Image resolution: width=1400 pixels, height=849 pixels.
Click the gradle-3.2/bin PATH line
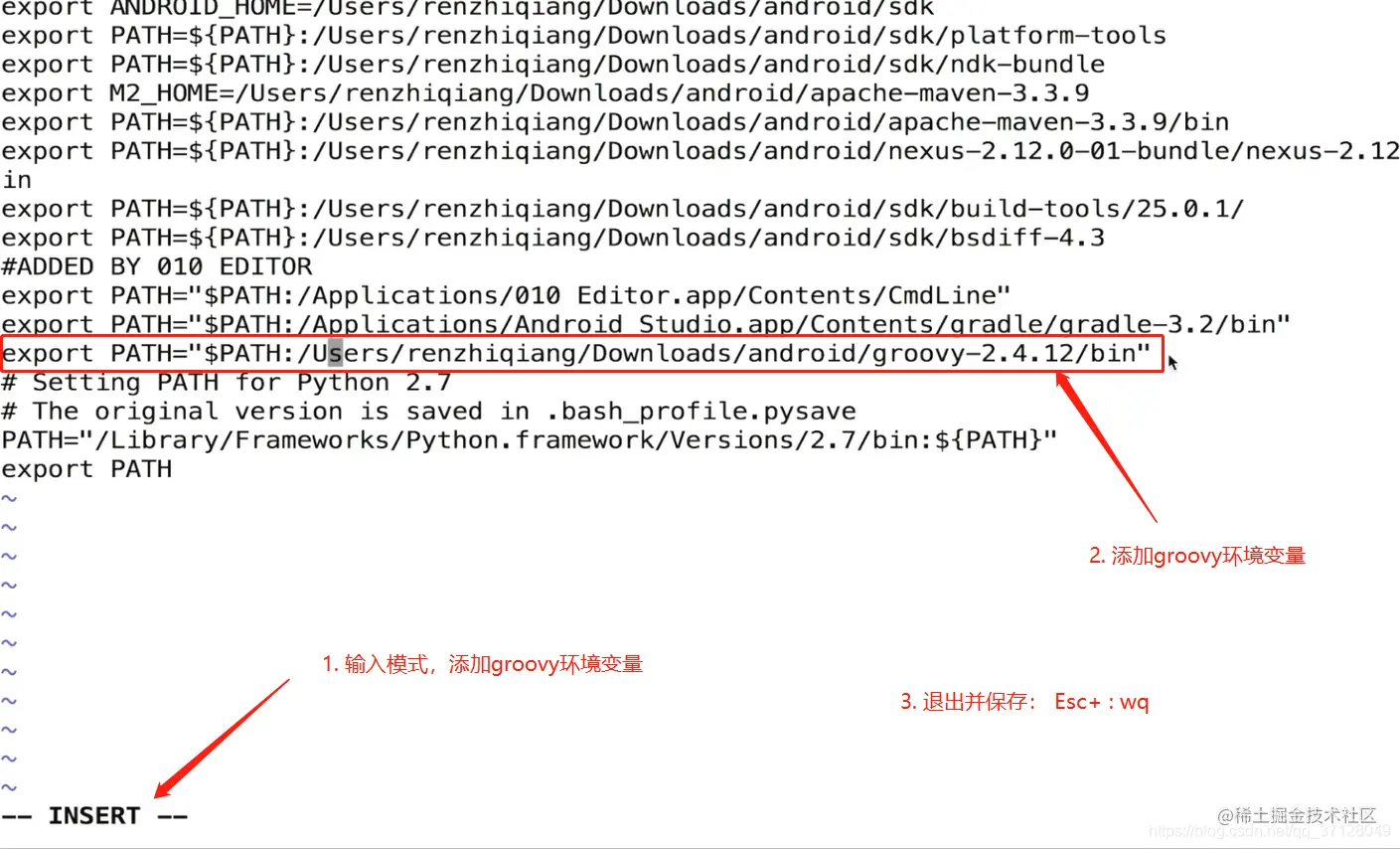[x=646, y=324]
